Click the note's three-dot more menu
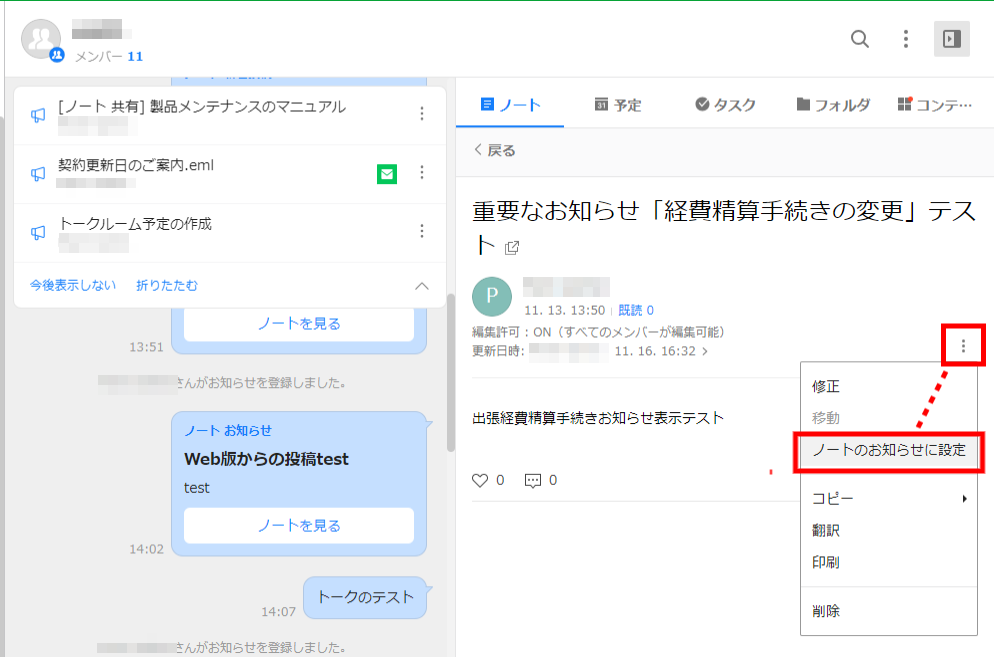This screenshot has width=994, height=657. click(x=963, y=346)
